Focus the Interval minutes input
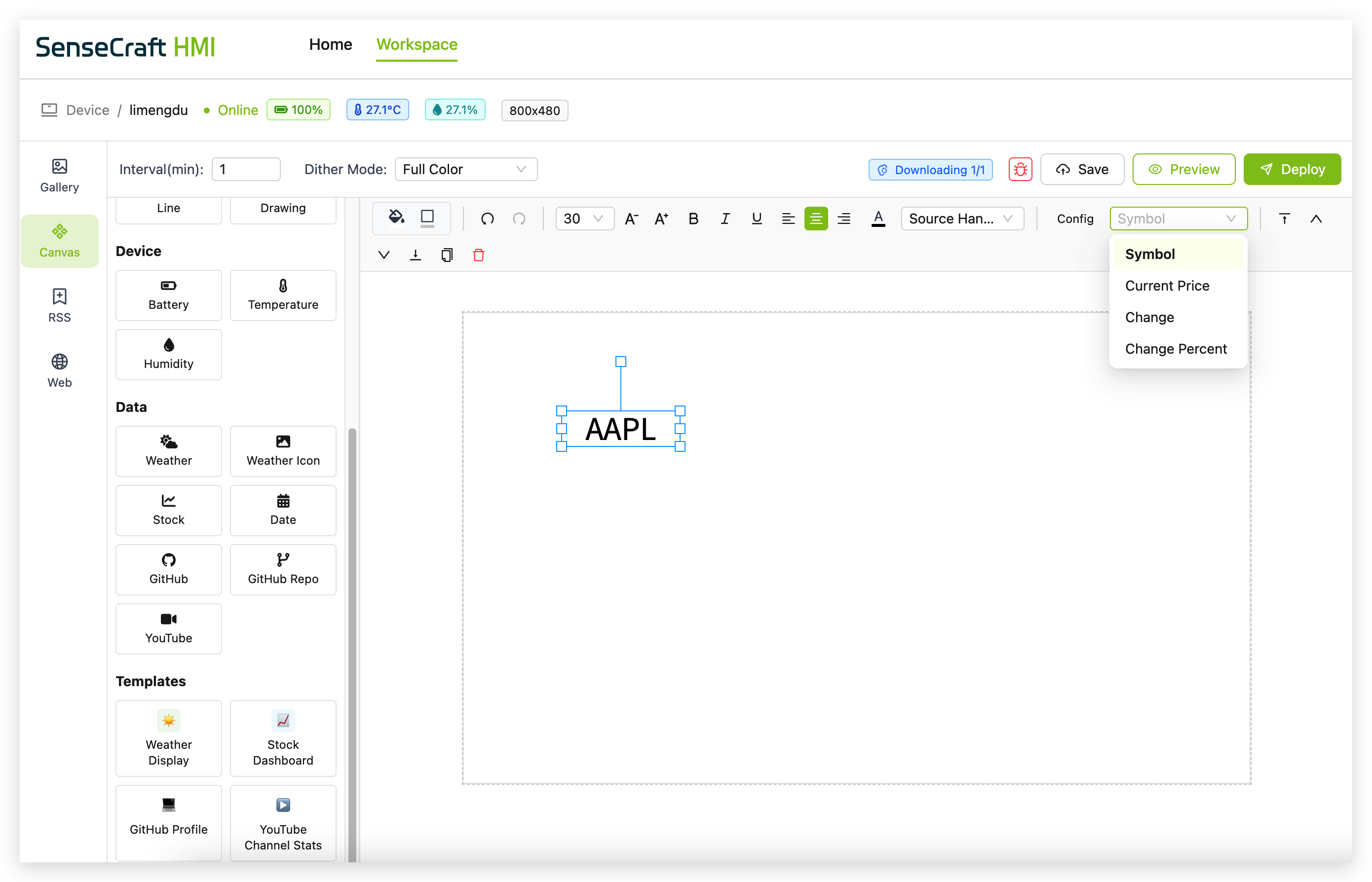This screenshot has width=1372, height=882. click(246, 169)
